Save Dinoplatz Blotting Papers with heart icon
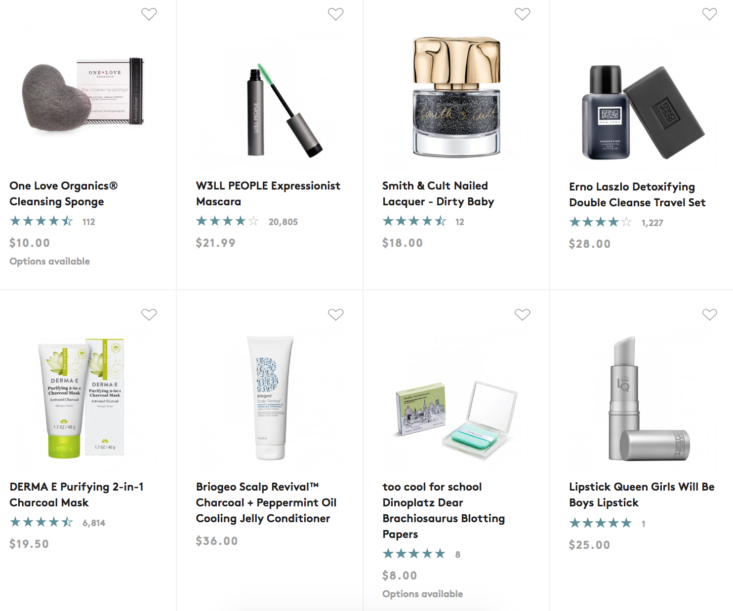 pos(522,315)
